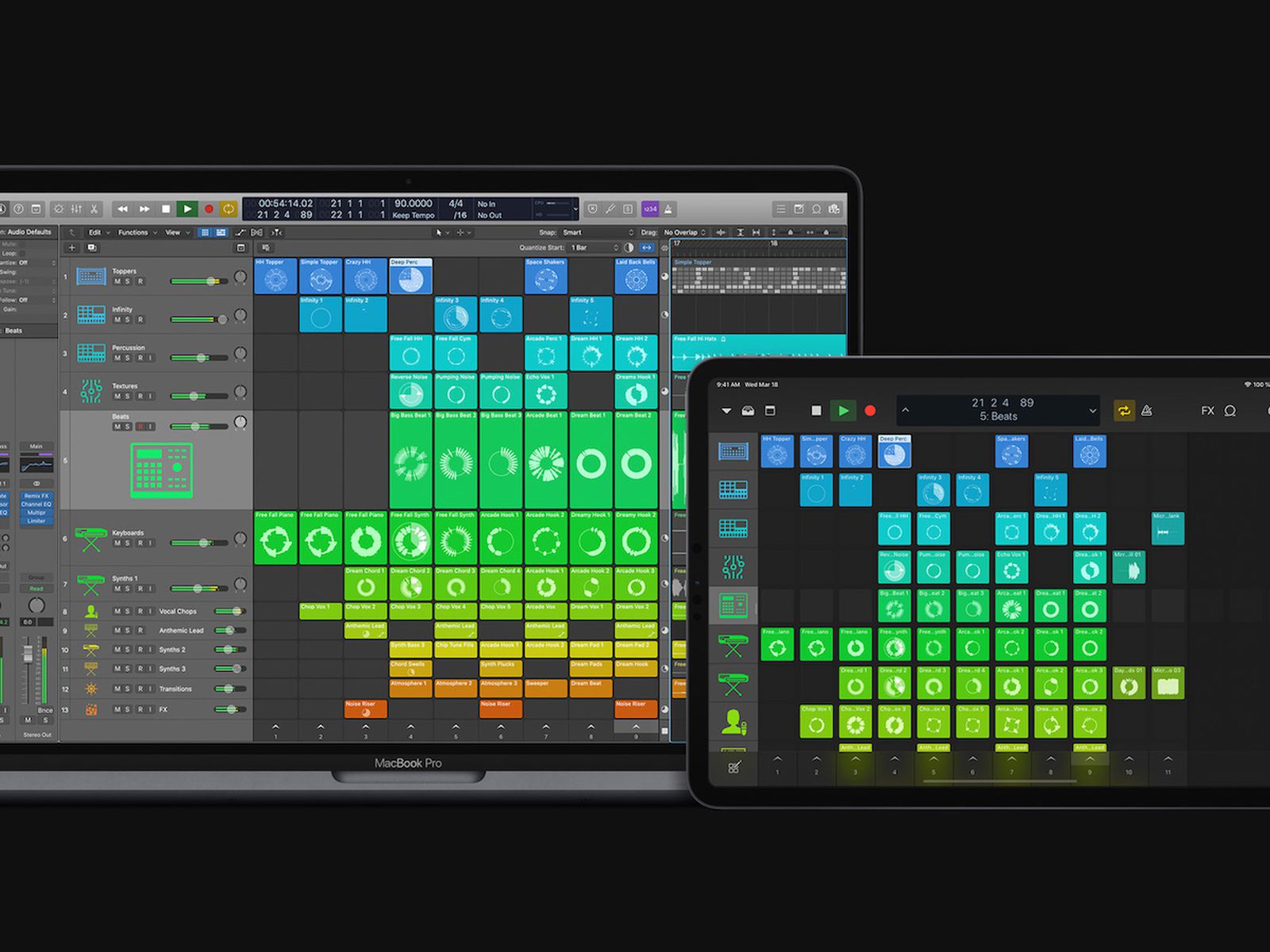Screen dimensions: 1270x952
Task: Open the Drag dropdown set to No Overlap
Action: pyautogui.click(x=684, y=232)
